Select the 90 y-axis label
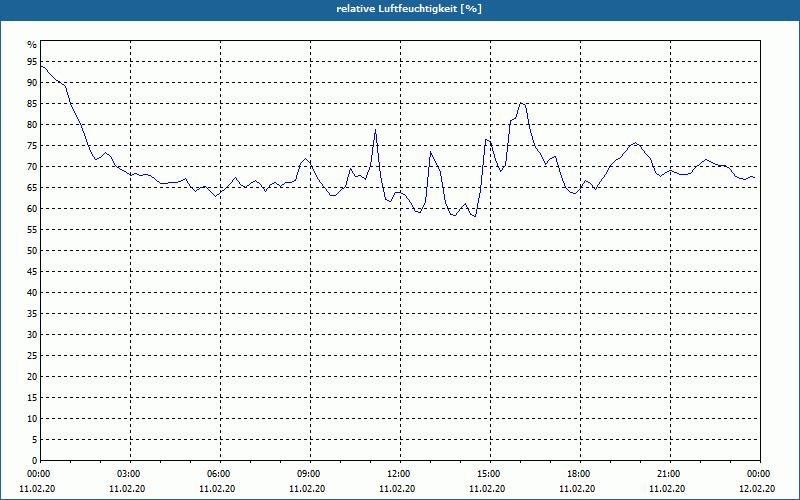The height and width of the screenshot is (500, 800). click(x=32, y=83)
